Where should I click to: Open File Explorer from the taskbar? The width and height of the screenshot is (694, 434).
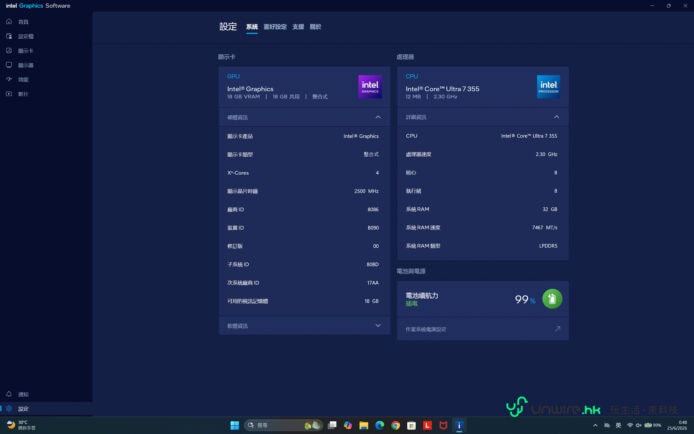pos(364,425)
